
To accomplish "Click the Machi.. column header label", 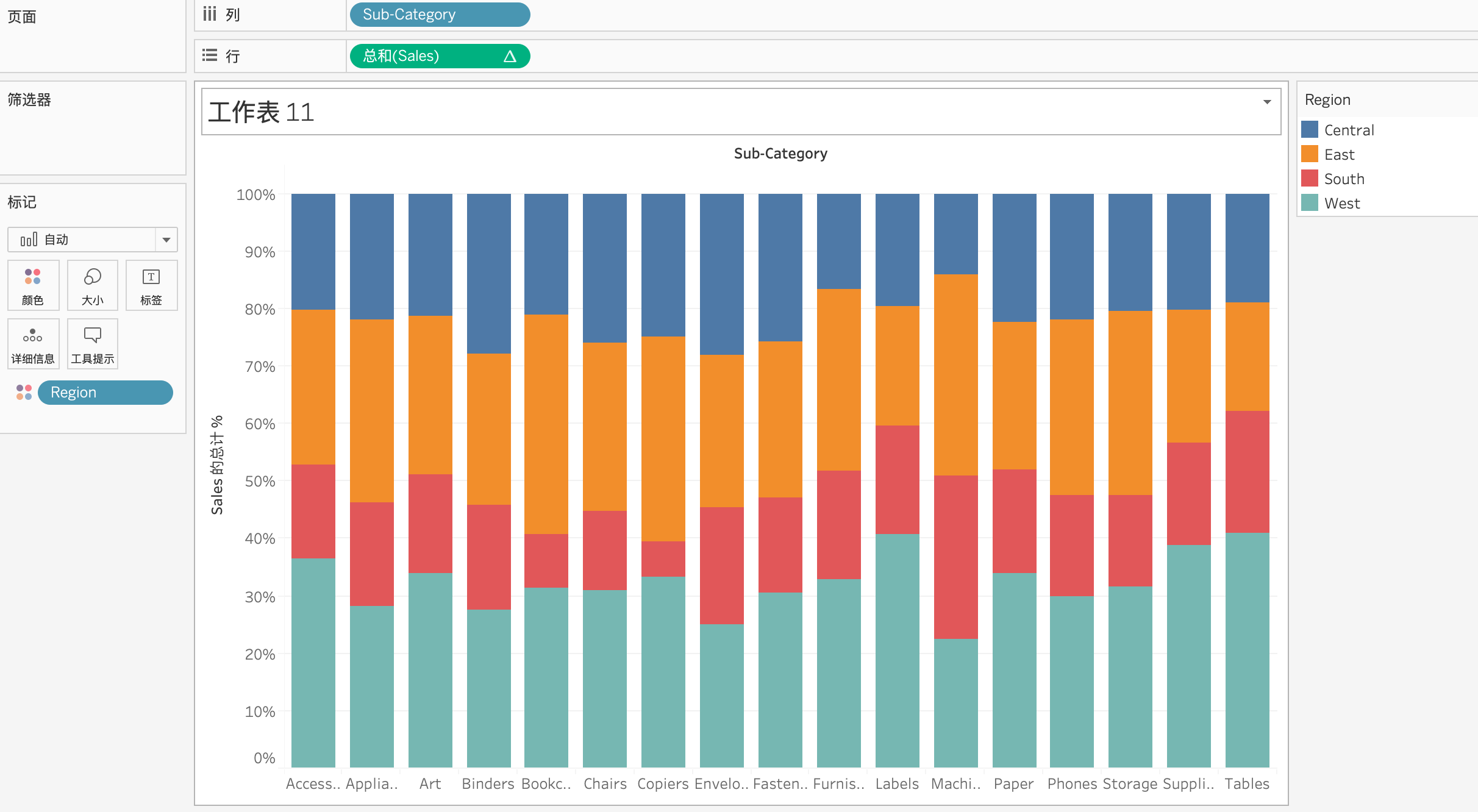I will pyautogui.click(x=955, y=784).
